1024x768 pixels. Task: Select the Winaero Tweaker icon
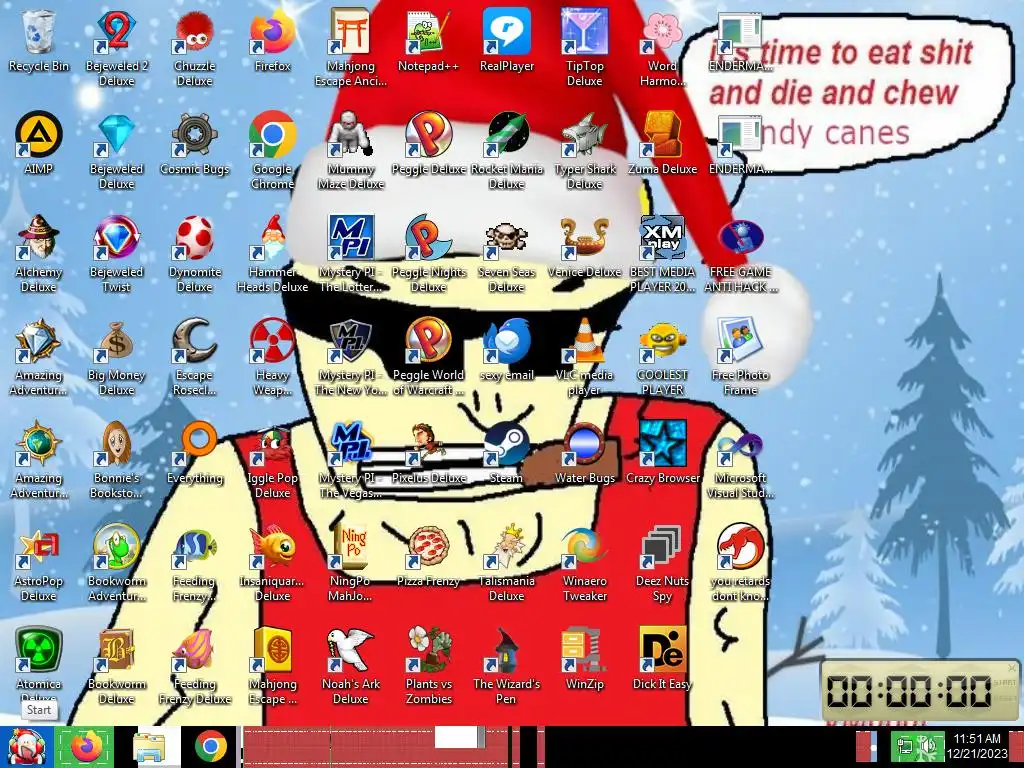584,564
